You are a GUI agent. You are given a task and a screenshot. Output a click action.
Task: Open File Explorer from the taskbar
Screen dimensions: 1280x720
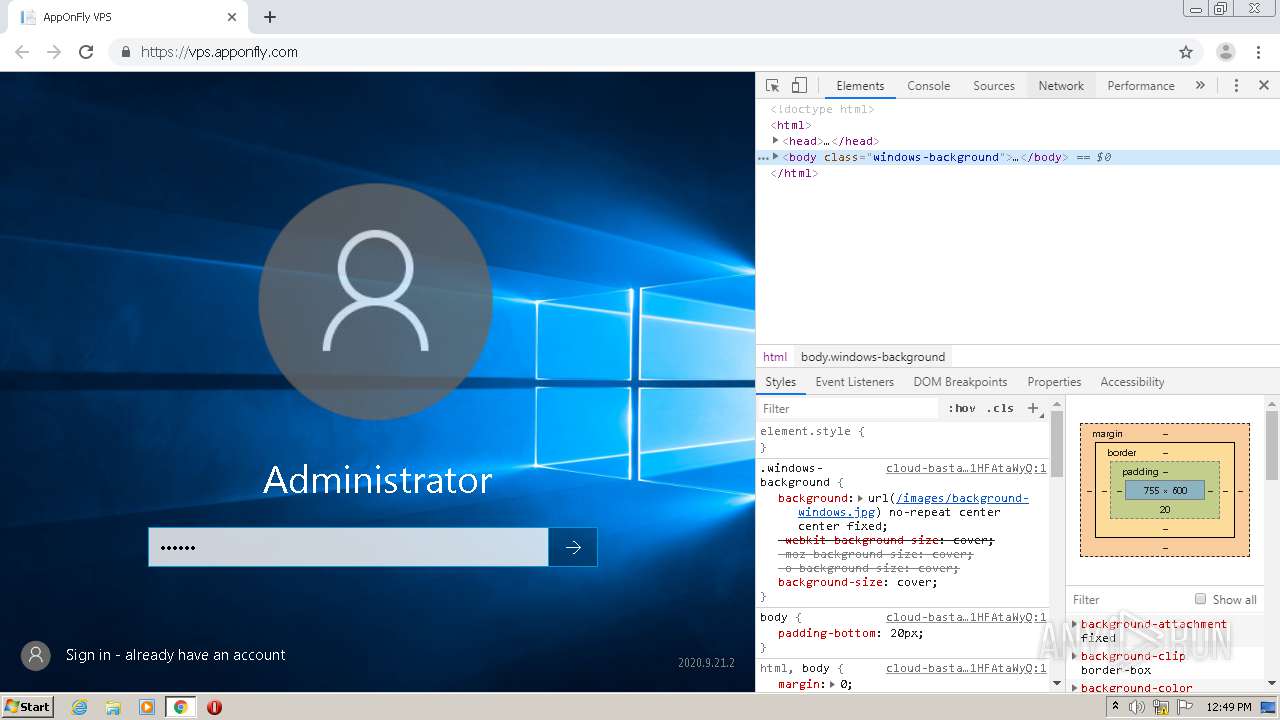pos(113,707)
